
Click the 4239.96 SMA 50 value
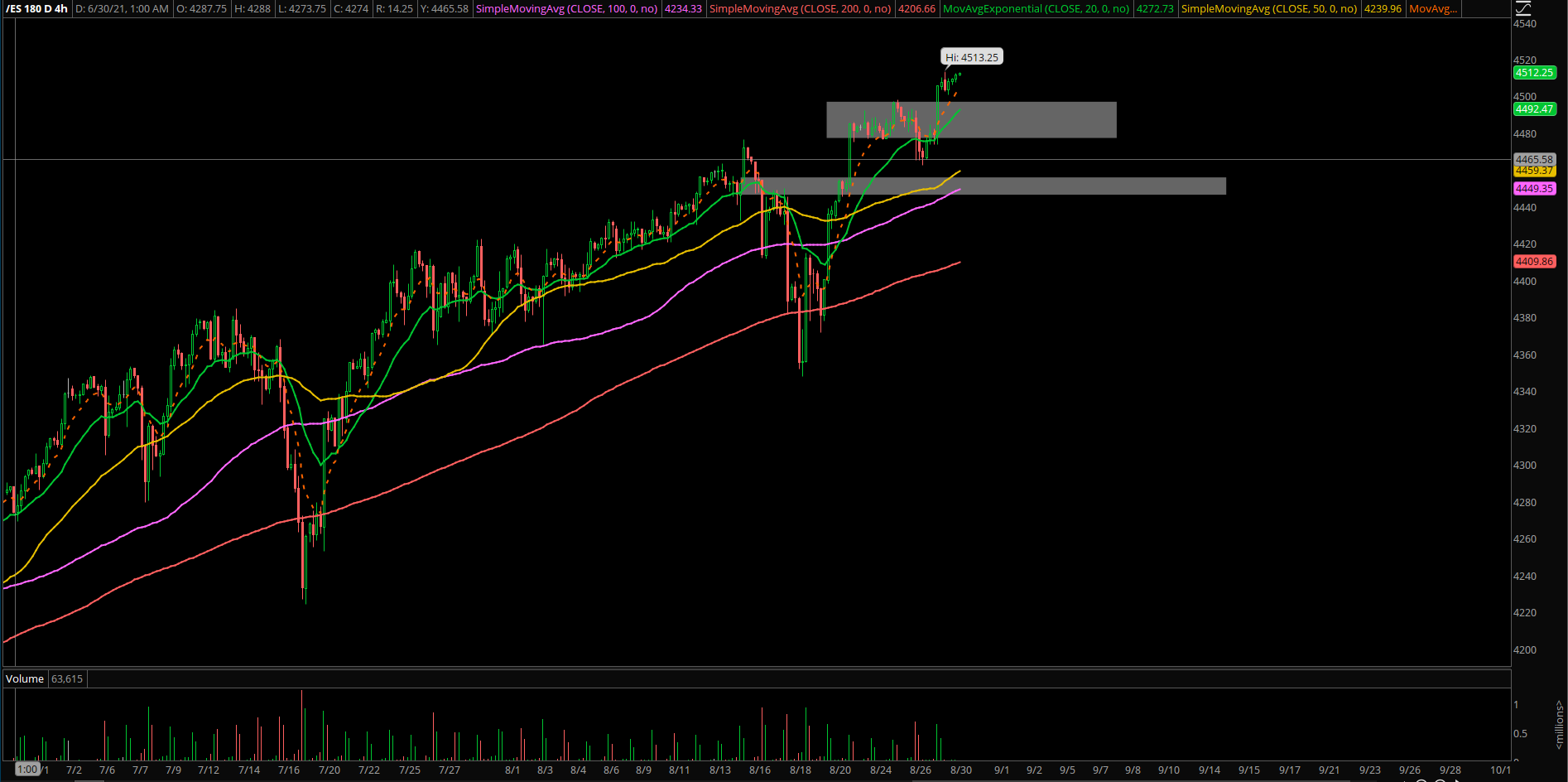1383,8
